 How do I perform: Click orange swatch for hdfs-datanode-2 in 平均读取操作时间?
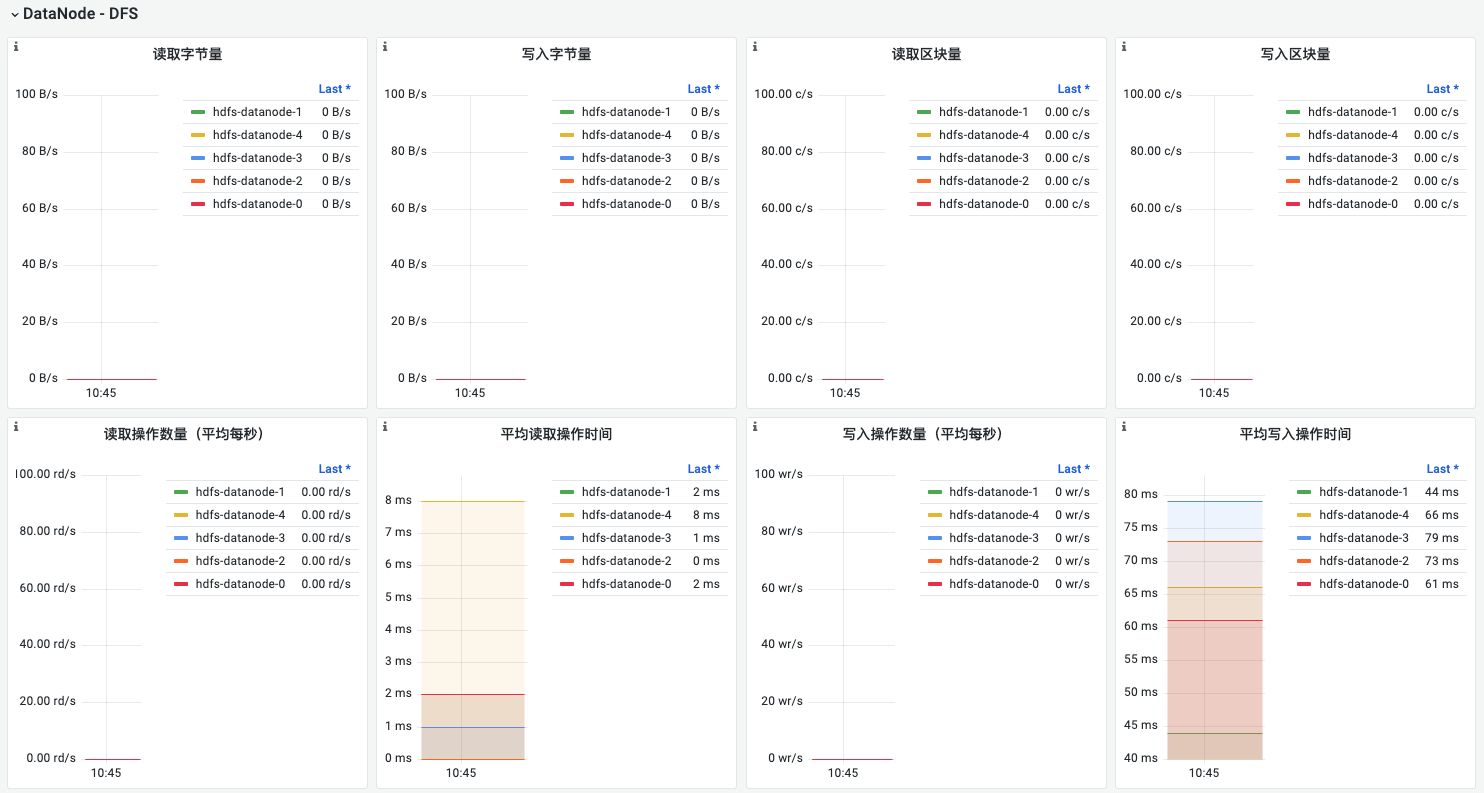click(x=567, y=561)
